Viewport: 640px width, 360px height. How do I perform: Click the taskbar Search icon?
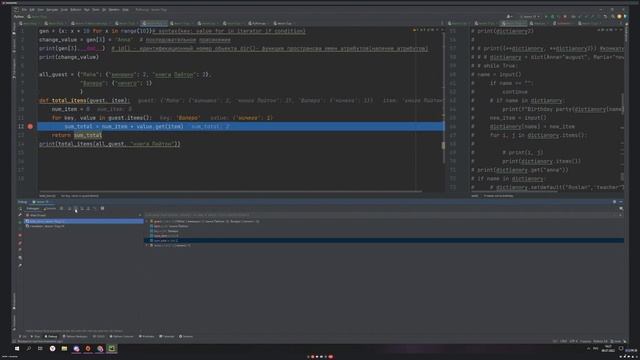pyautogui.click(x=29, y=349)
